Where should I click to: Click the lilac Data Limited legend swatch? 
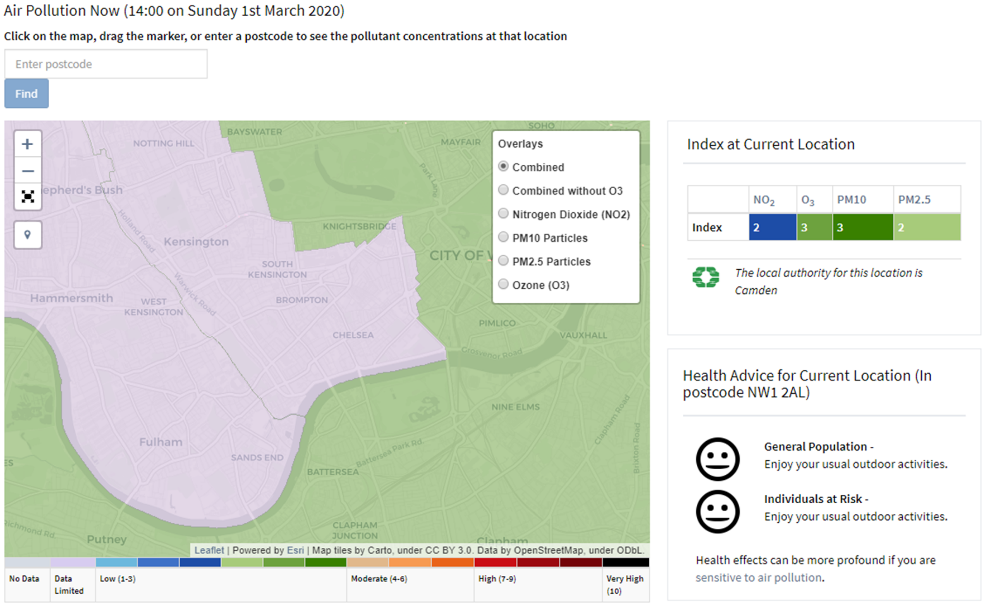[73, 562]
